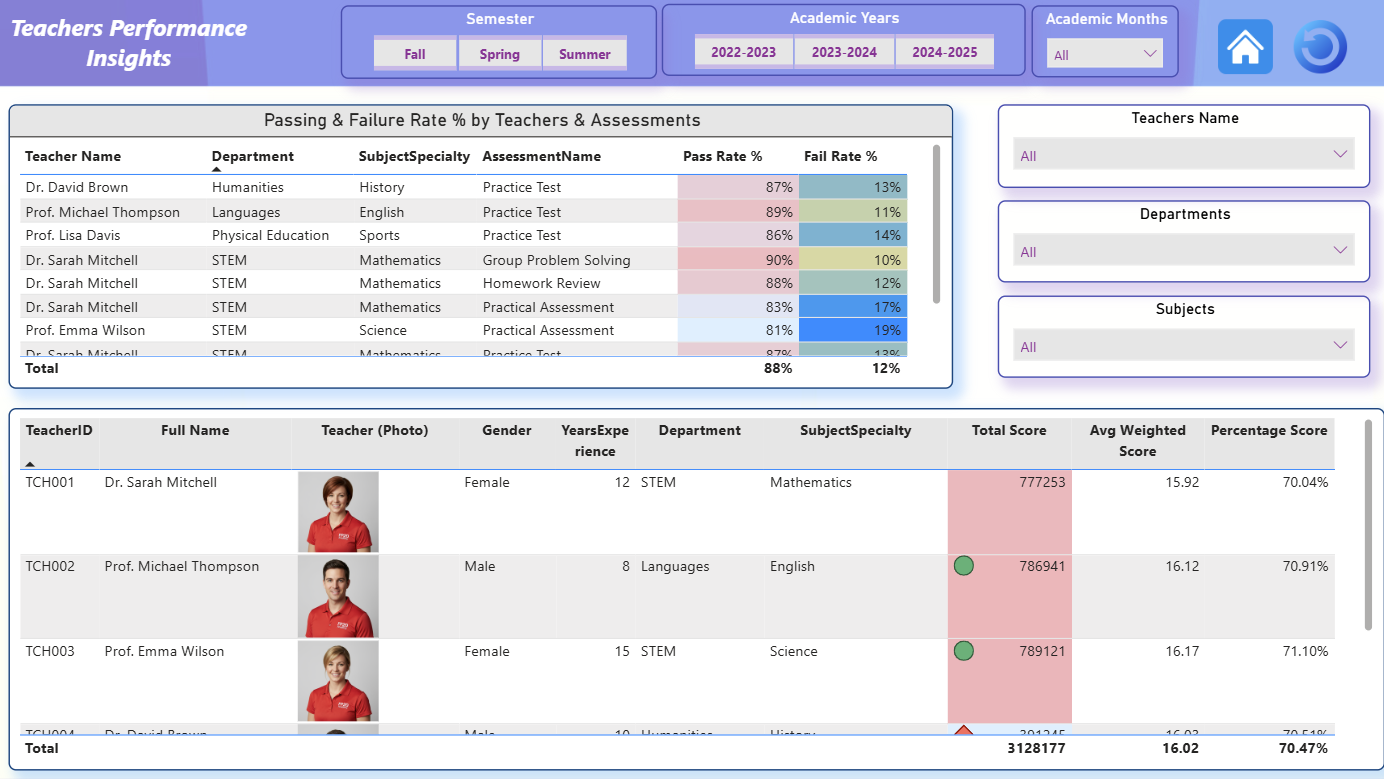
Task: Toggle the Fall semester filter
Action: [415, 54]
